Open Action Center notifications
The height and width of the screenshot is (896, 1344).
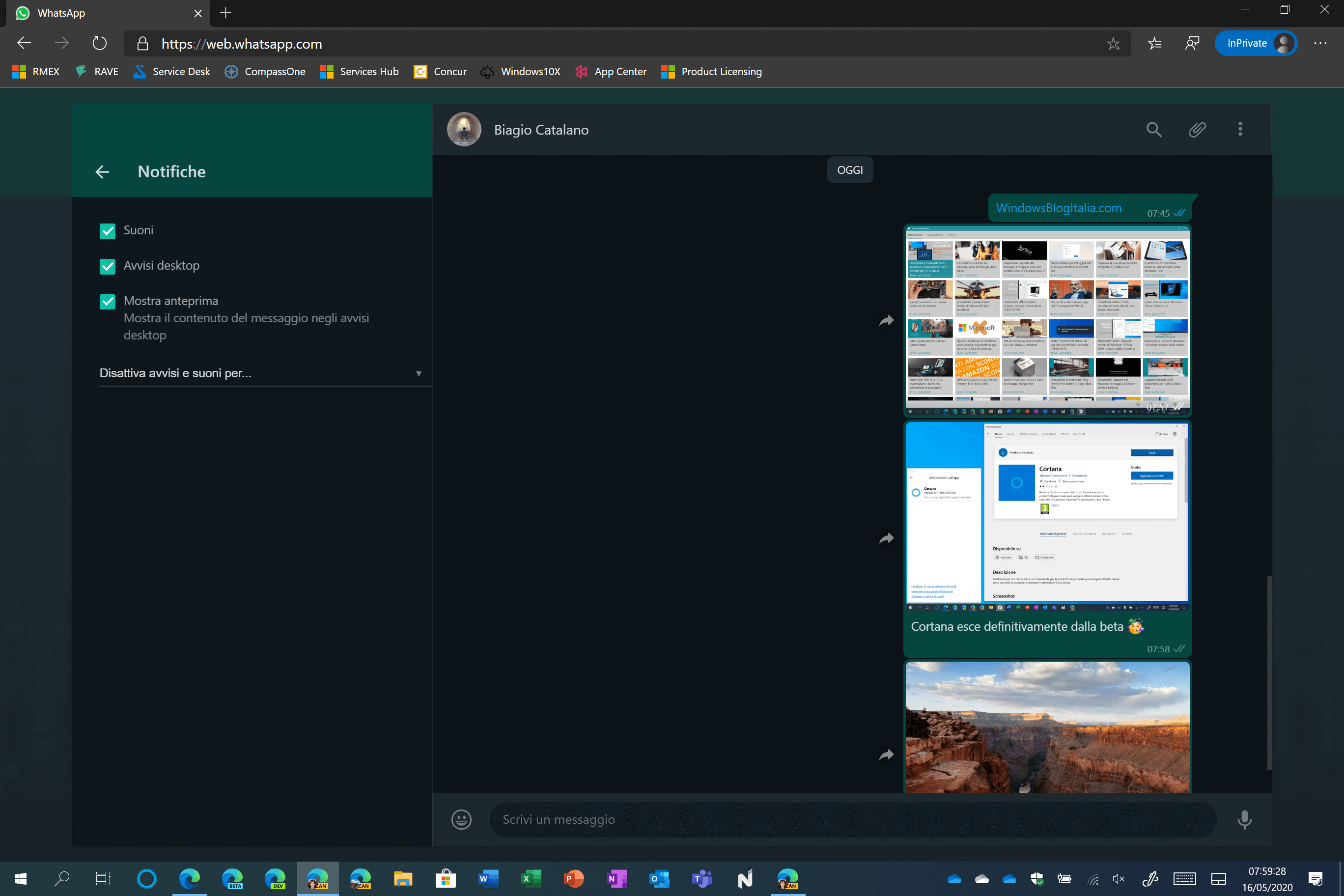(1316, 879)
